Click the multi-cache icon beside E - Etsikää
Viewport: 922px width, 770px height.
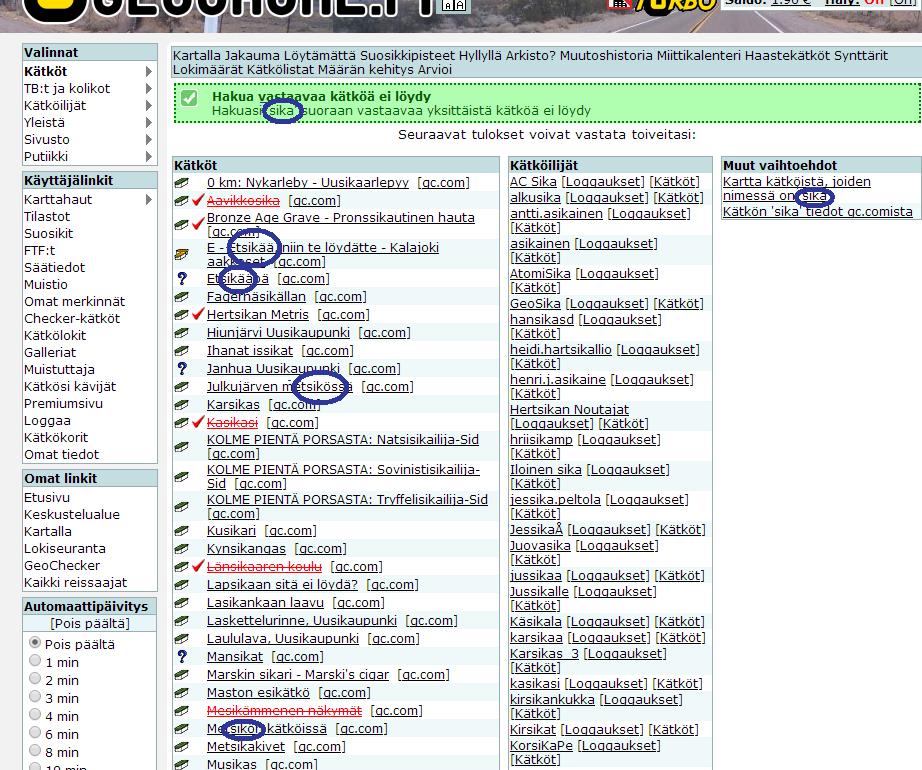pos(182,255)
